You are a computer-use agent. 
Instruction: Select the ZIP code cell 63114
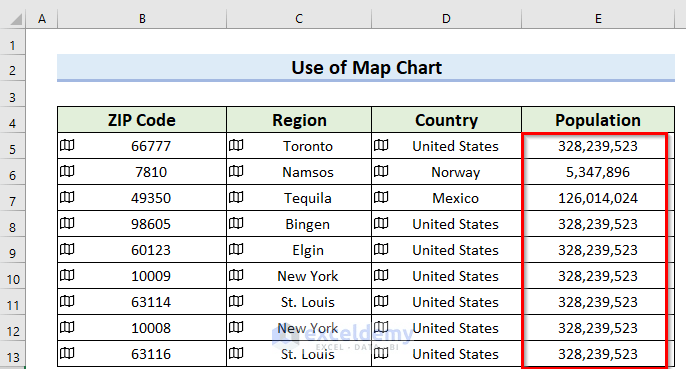point(142,302)
